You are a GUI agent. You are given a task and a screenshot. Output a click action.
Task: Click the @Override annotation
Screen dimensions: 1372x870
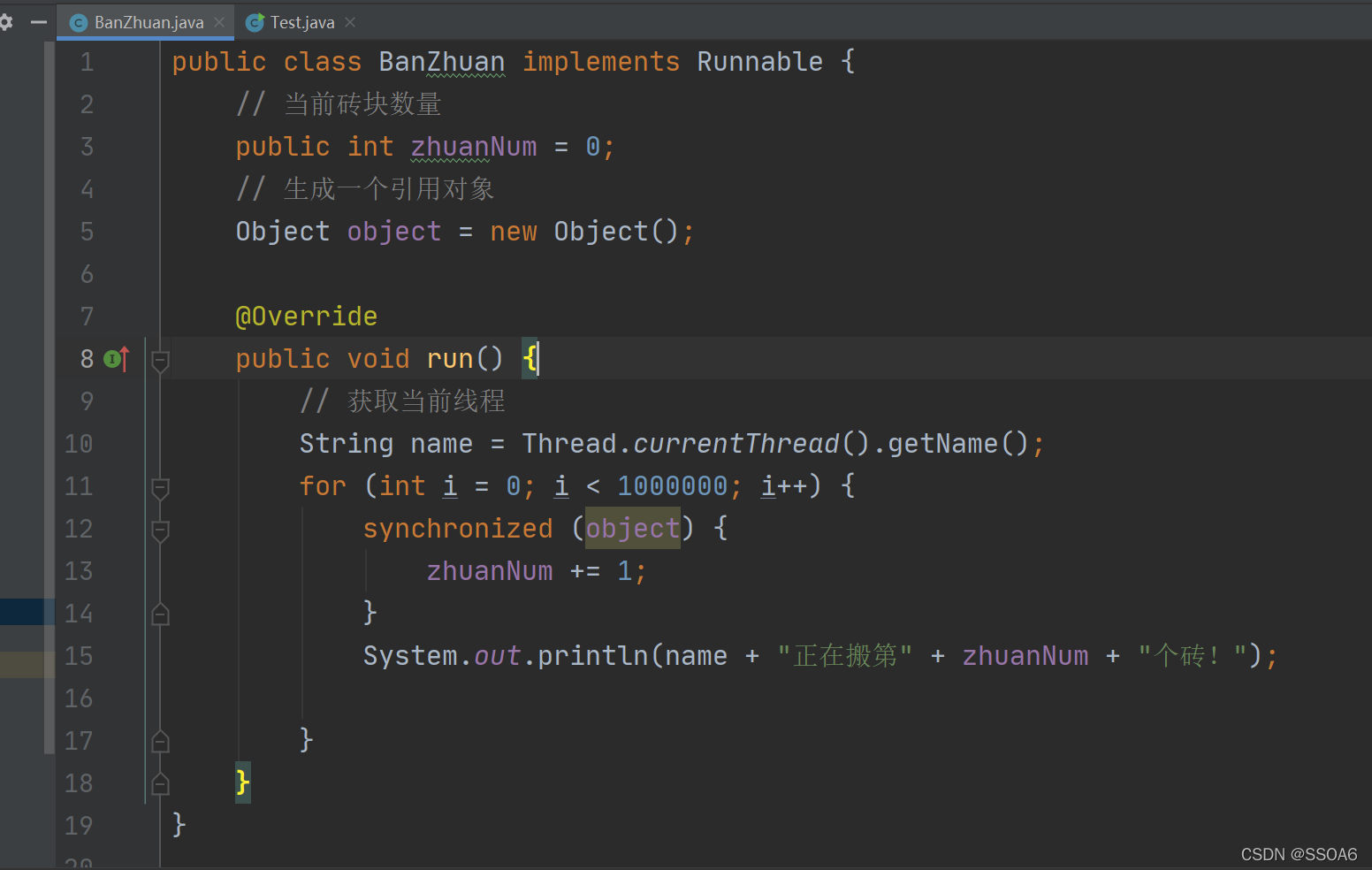(306, 317)
